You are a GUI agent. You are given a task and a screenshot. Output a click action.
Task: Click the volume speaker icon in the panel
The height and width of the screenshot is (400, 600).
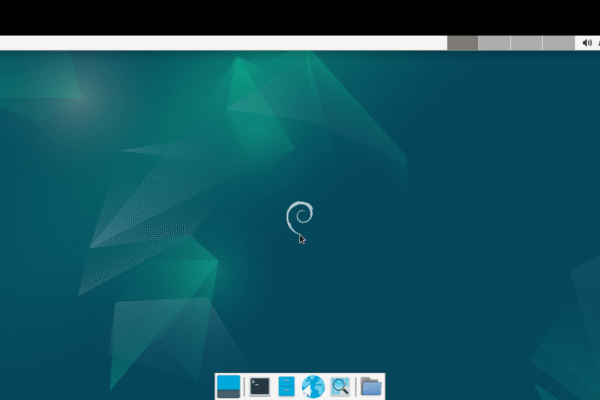coord(587,43)
